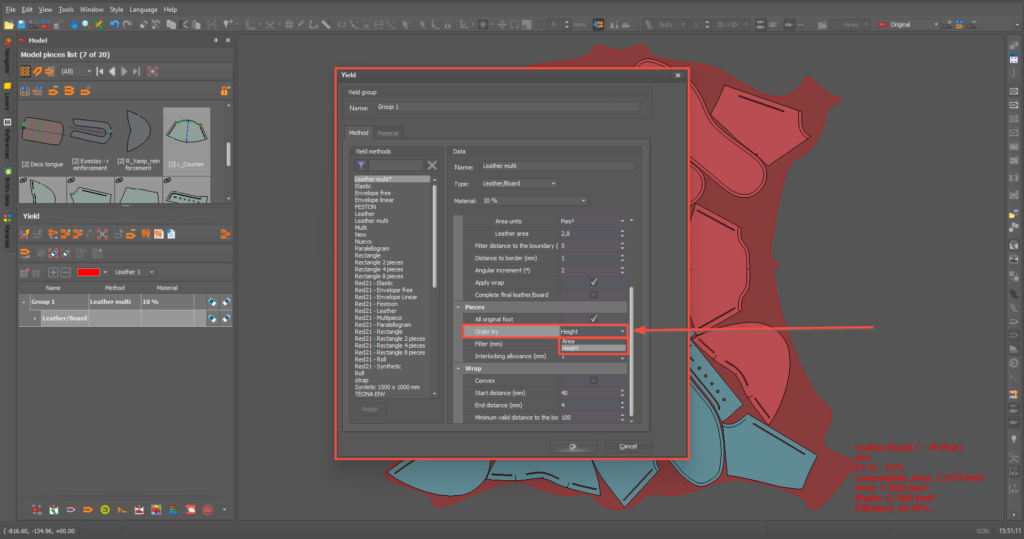The height and width of the screenshot is (539, 1024).
Task: Click the Ok button in Yield dialog
Action: click(x=573, y=446)
